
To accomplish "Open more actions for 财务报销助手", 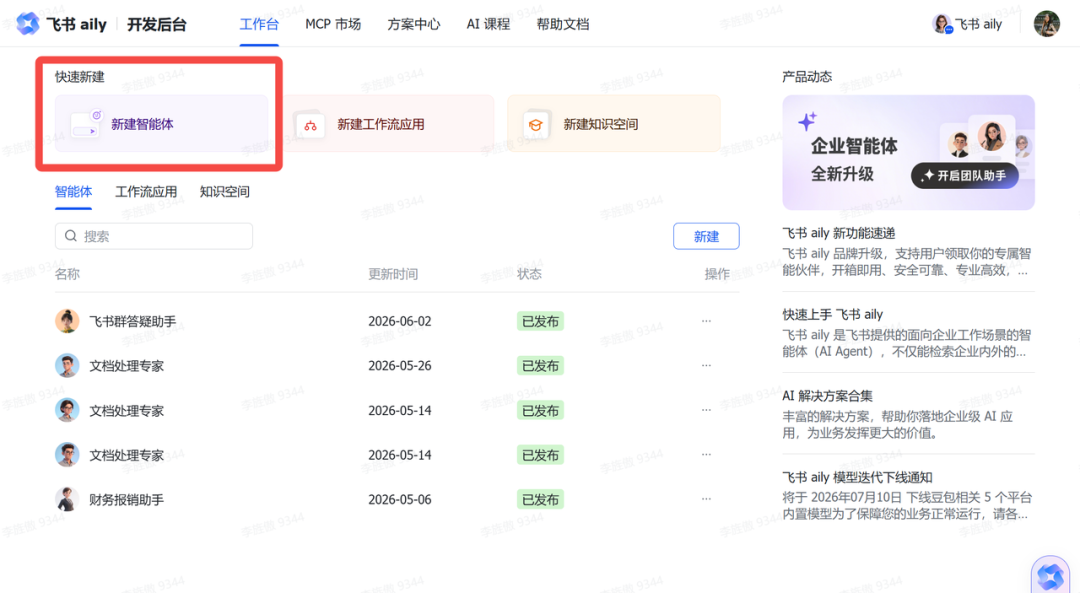I will [x=706, y=499].
